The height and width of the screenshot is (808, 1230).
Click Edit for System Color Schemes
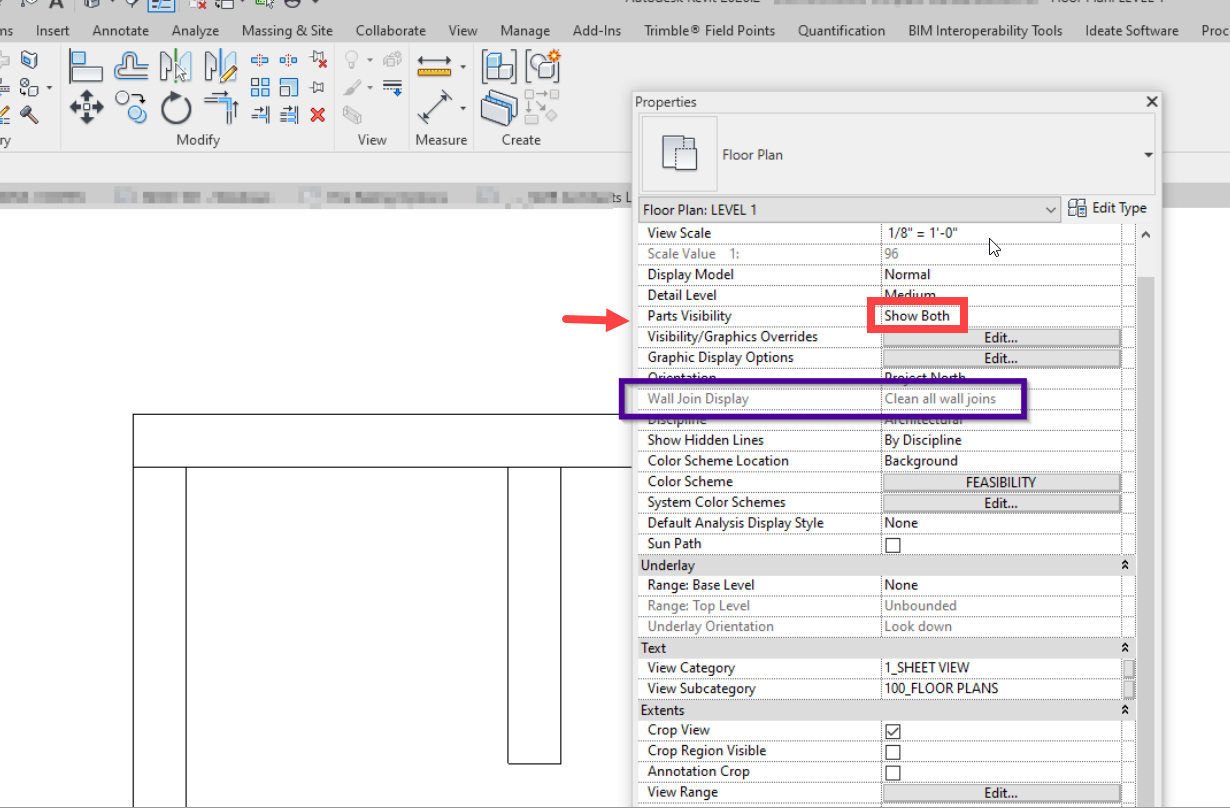coord(1001,503)
